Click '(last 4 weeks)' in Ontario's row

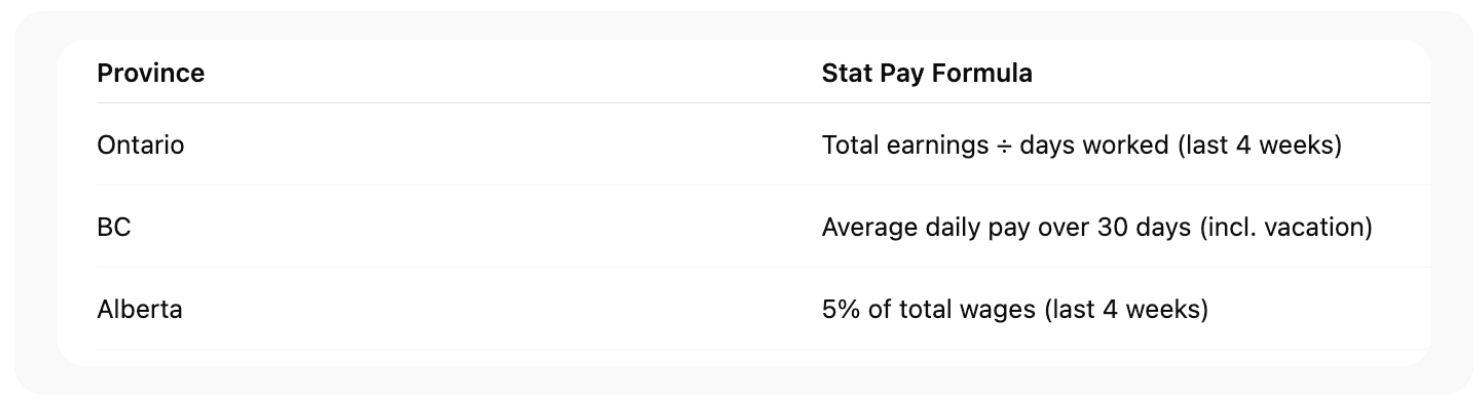(1258, 145)
